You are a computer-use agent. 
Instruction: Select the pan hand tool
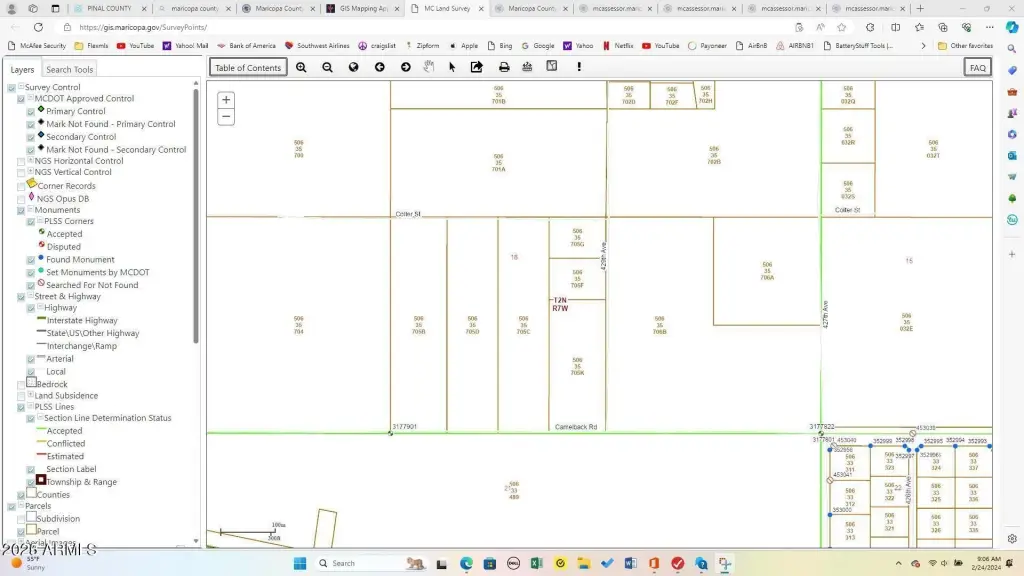[429, 67]
